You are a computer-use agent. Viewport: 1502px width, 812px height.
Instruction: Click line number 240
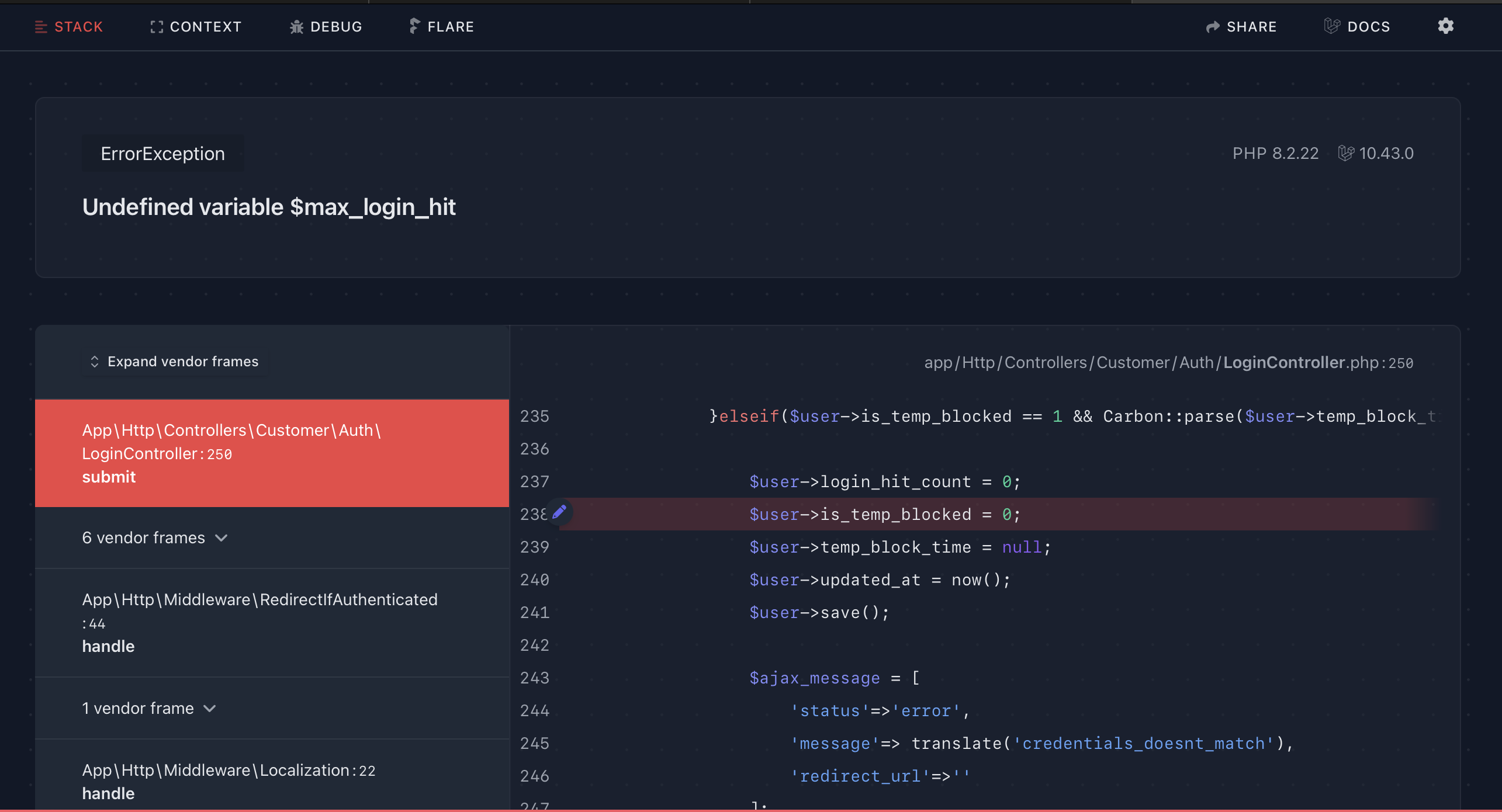click(535, 579)
